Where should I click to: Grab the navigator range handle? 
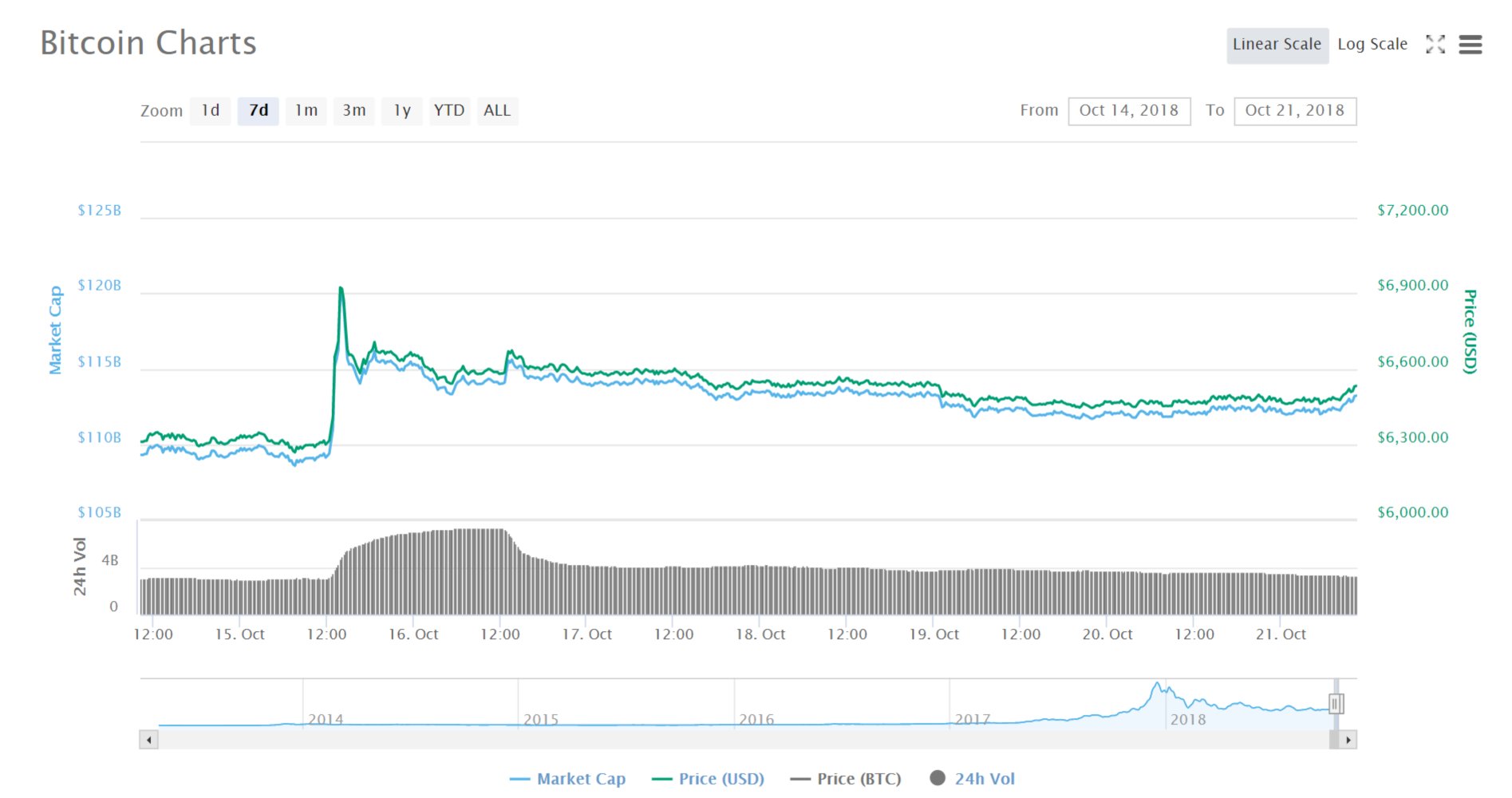click(1336, 704)
